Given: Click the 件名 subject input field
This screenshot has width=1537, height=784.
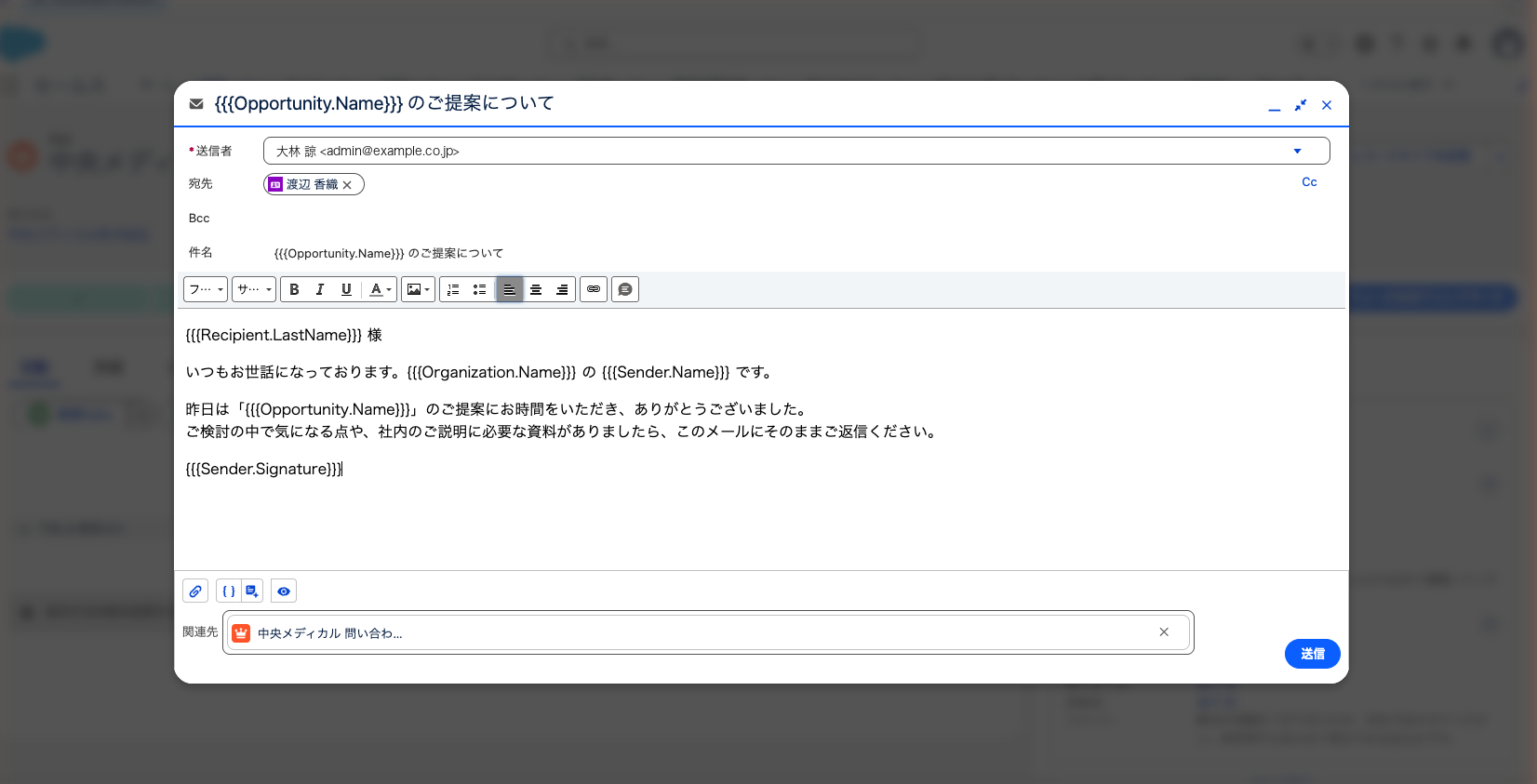Looking at the screenshot, I should point(796,253).
